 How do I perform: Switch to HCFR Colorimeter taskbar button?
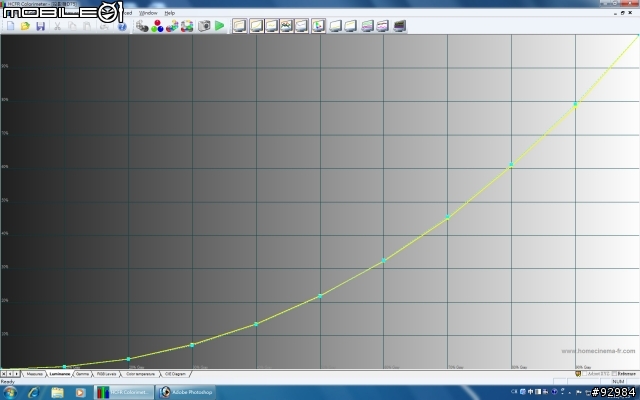pos(124,392)
